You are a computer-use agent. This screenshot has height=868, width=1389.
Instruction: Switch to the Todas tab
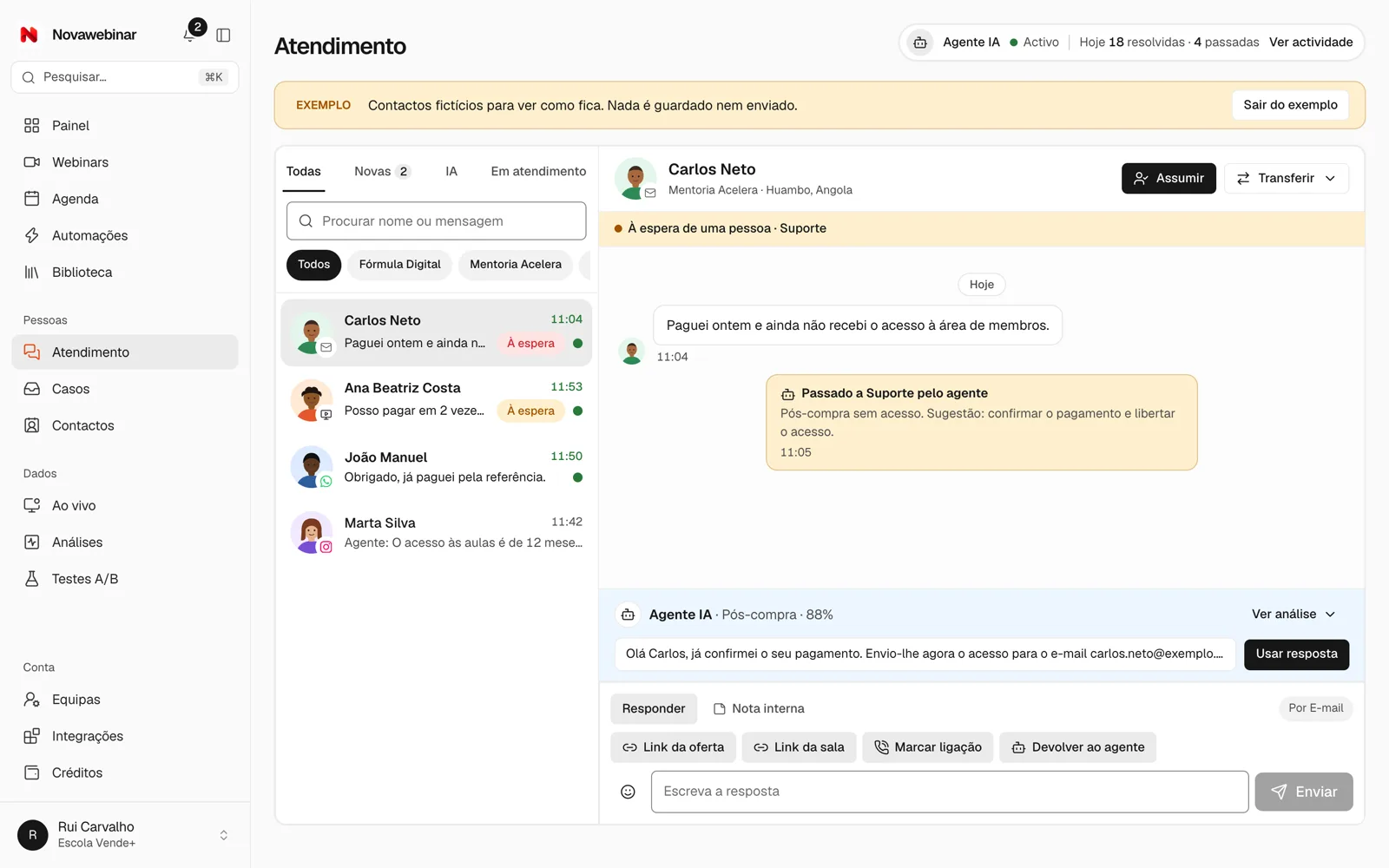(304, 172)
